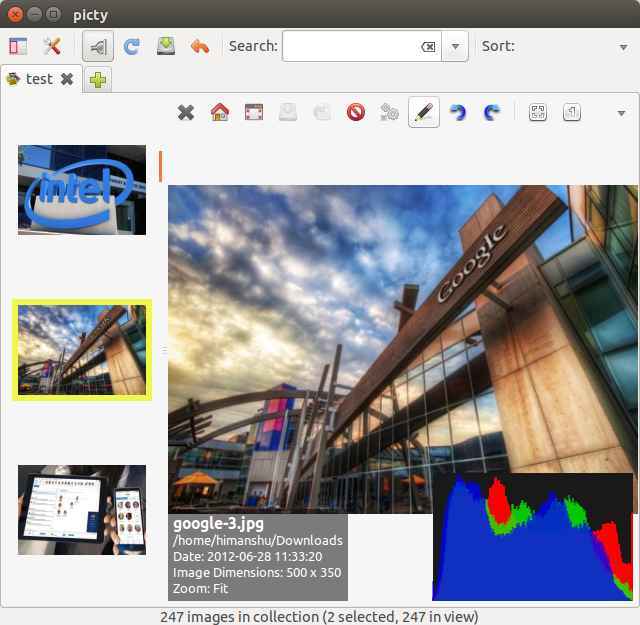The width and height of the screenshot is (640, 625).
Task: Open the Sort dropdown
Action: point(623,47)
